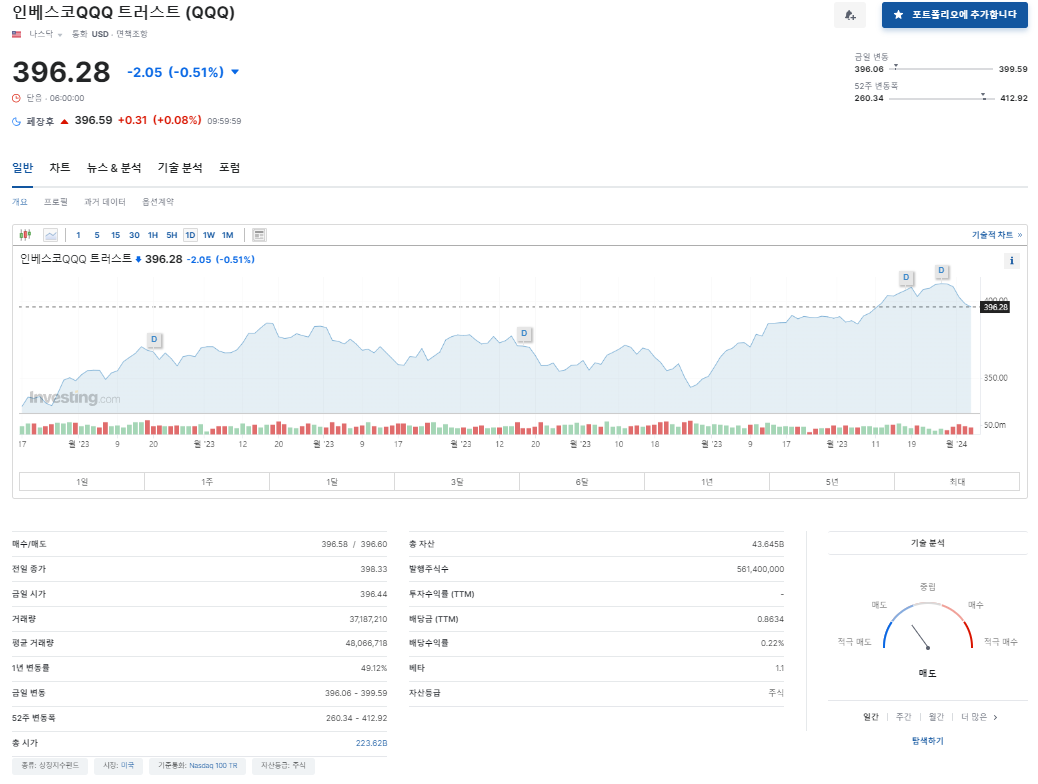The width and height of the screenshot is (1038, 784).
Task: Select the 개요 sub-tab
Action: 20,201
